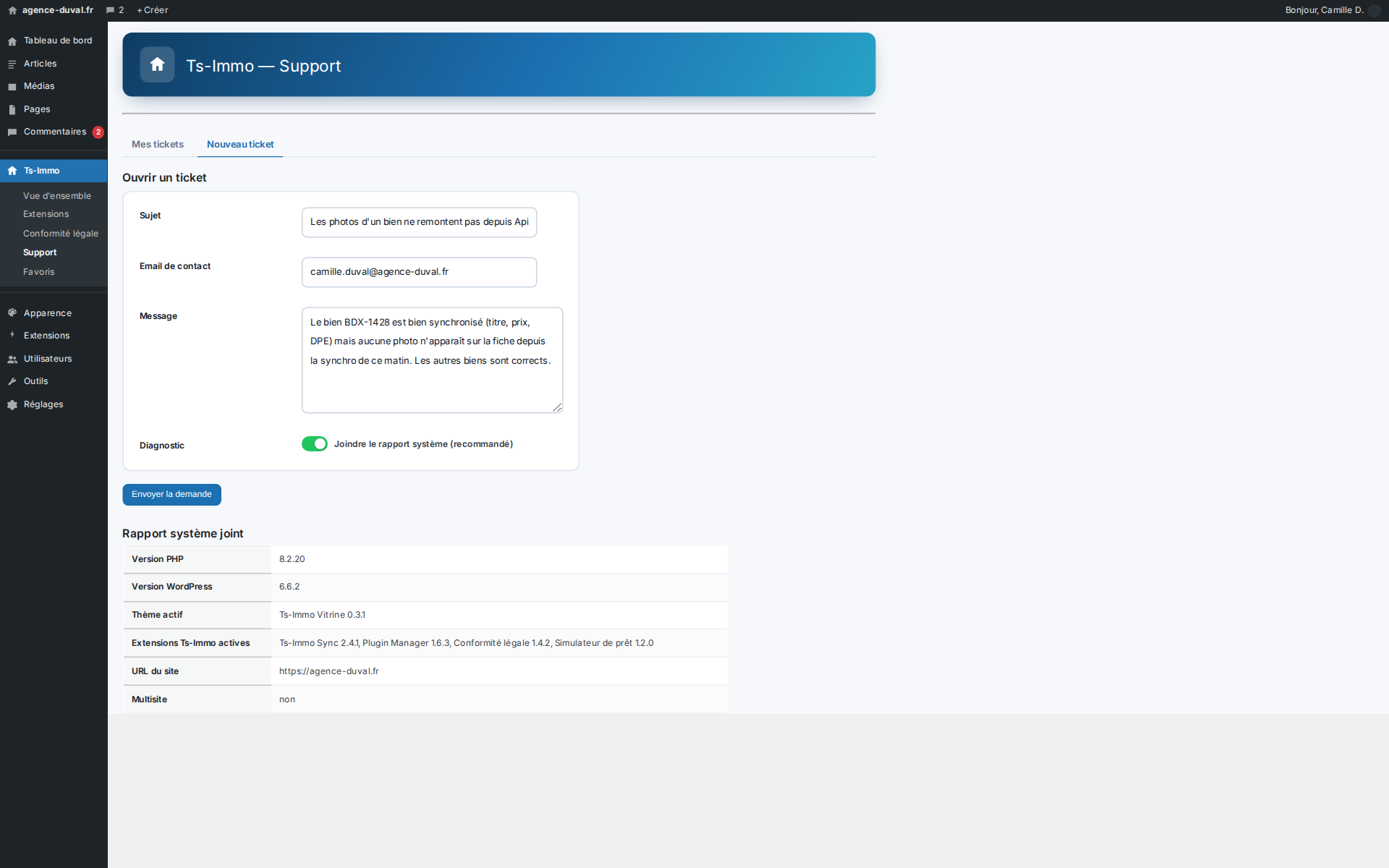Click the Envoyer la demande button

171,495
